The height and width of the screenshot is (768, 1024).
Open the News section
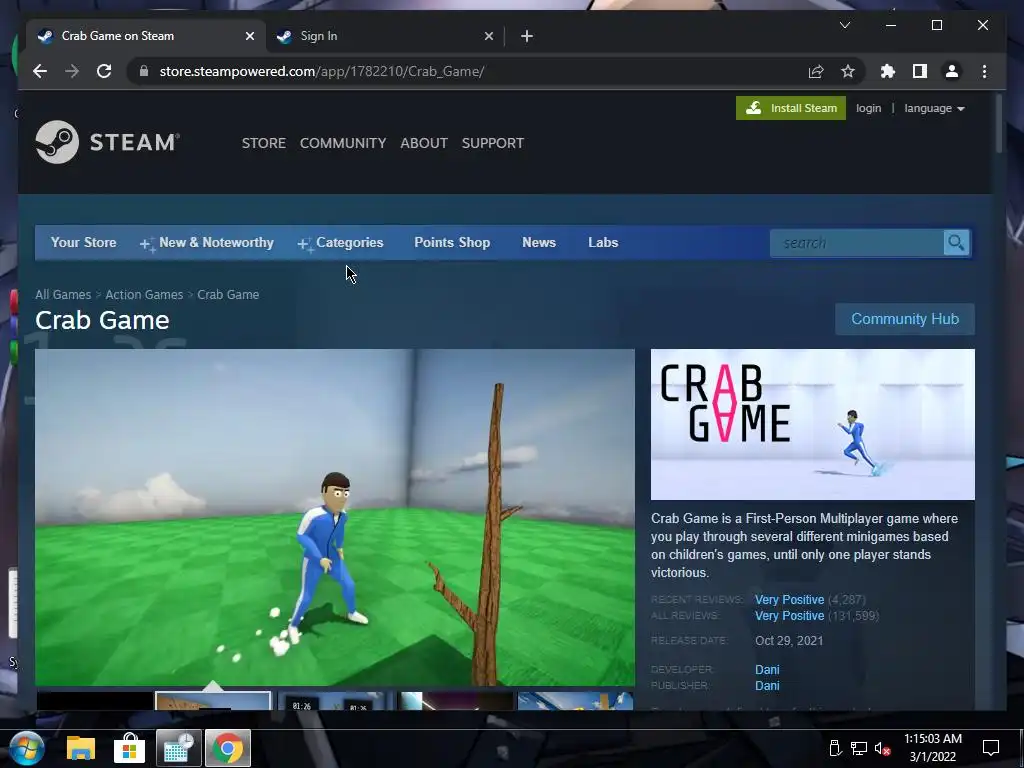(539, 242)
